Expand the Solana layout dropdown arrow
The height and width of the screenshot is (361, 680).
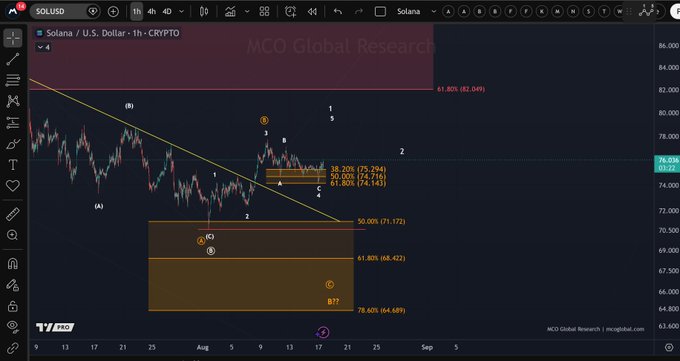[x=433, y=12]
